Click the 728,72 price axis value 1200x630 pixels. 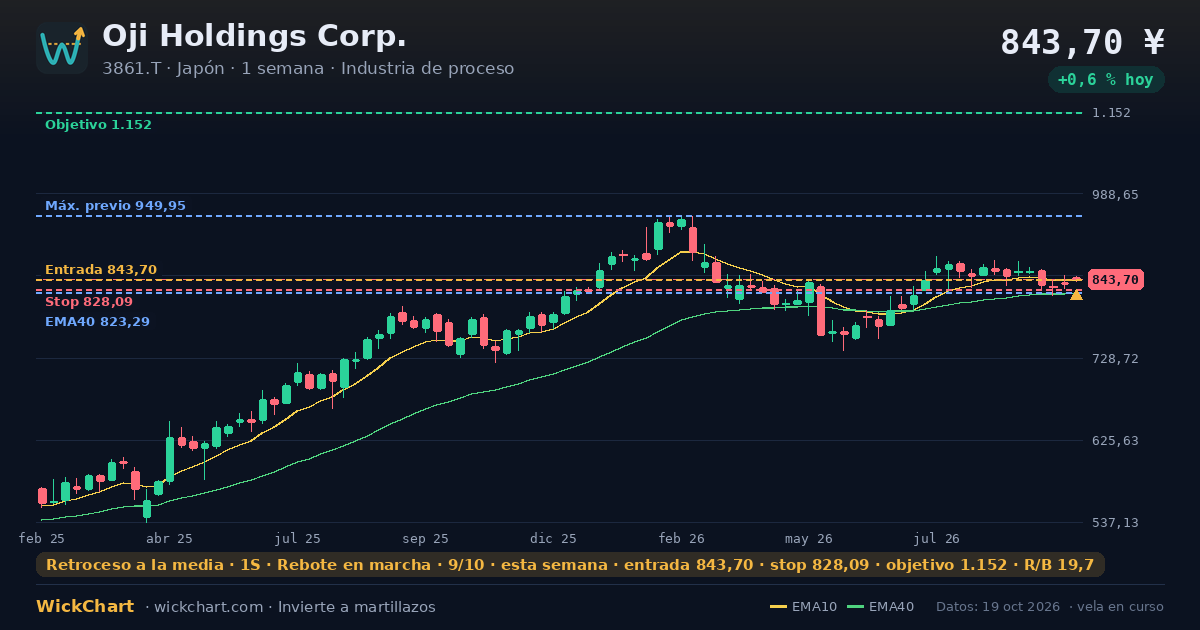[1116, 358]
